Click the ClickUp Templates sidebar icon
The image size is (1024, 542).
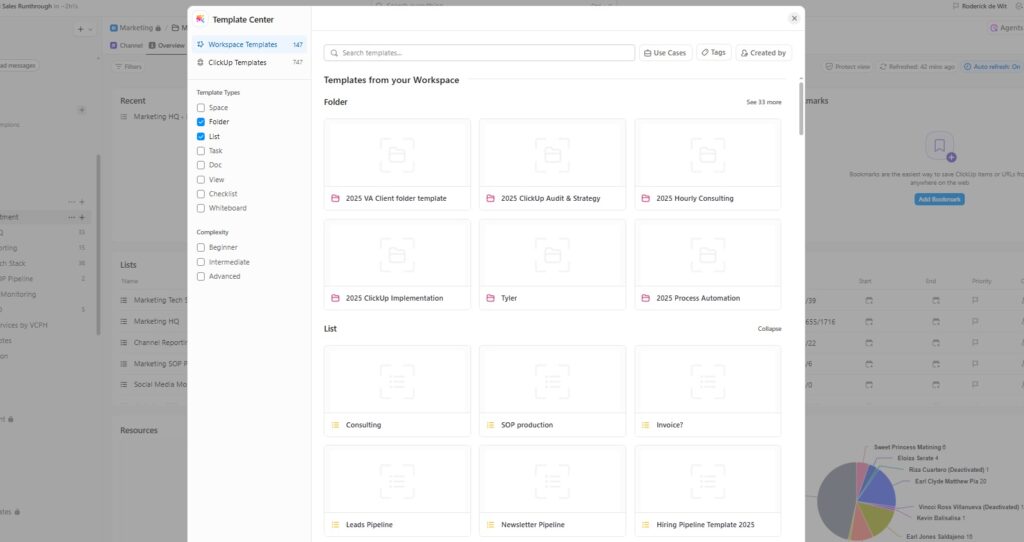(x=201, y=62)
